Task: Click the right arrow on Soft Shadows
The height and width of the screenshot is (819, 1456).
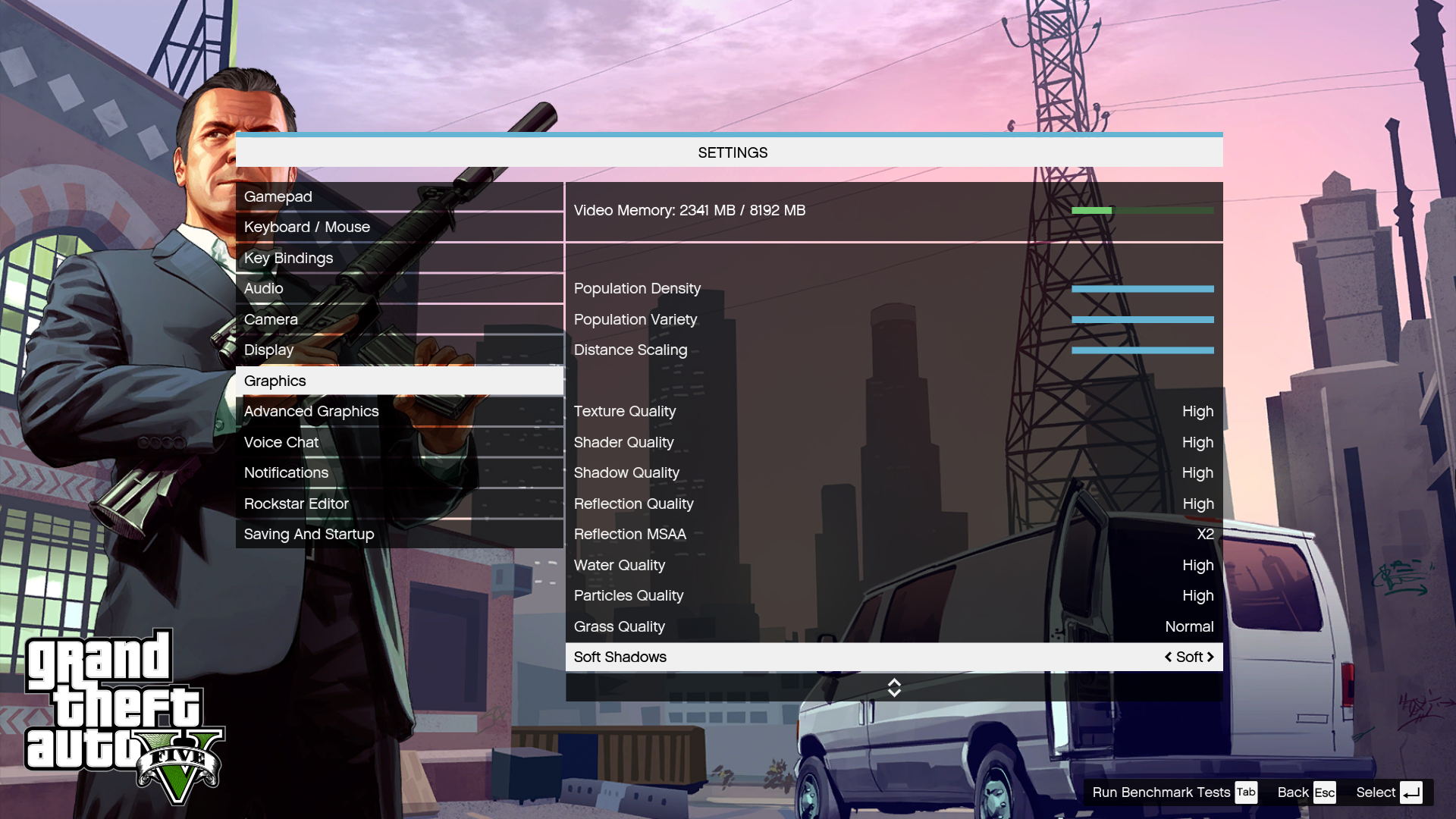Action: [1210, 657]
